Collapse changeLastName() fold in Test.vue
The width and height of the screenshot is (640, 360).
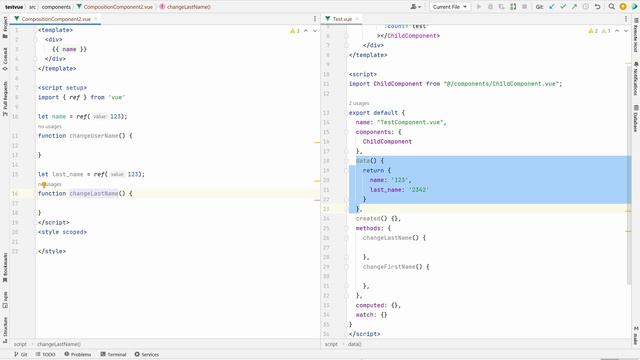point(347,238)
